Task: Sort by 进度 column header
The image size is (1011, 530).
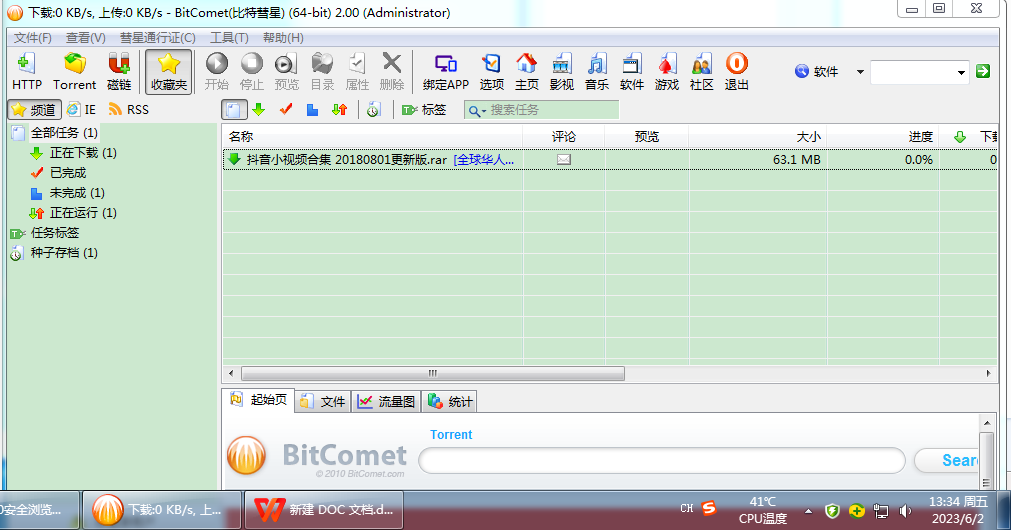Action: [x=883, y=137]
